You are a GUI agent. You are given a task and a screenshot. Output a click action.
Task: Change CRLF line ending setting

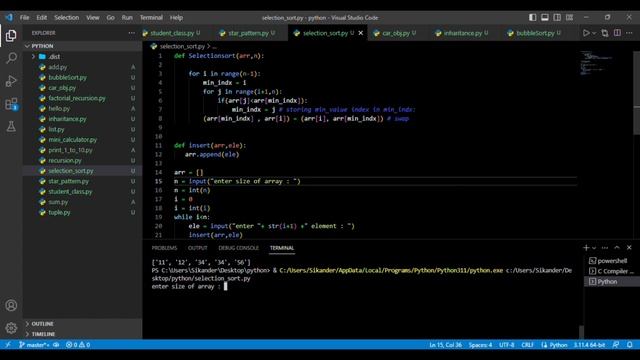click(527, 345)
